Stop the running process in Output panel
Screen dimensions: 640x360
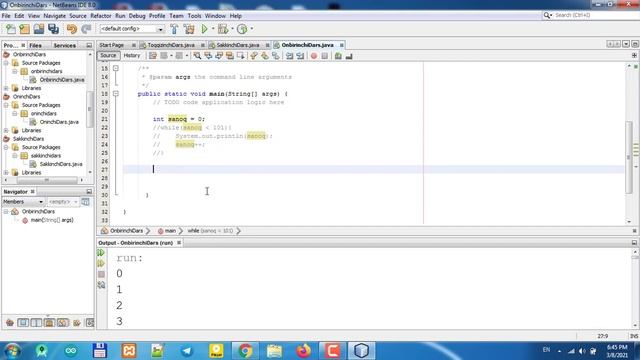[101, 274]
